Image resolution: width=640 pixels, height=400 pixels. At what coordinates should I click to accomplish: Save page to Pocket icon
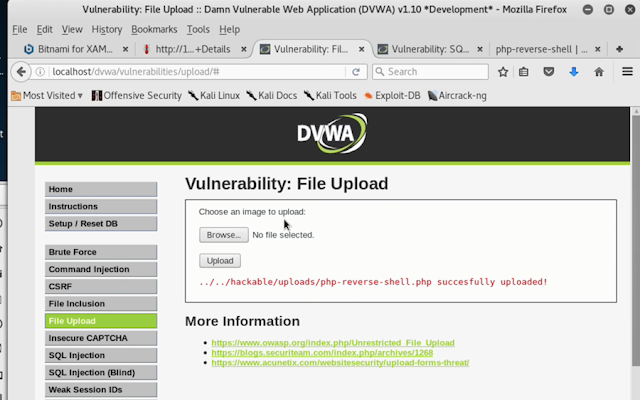tap(549, 72)
